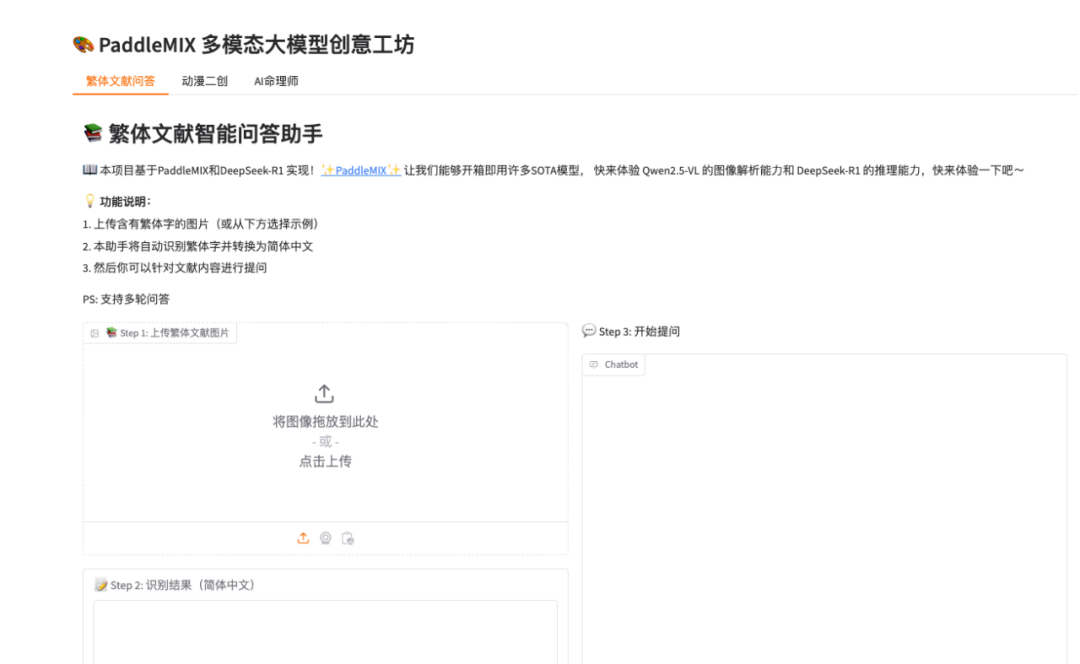Choose the clipboard paste source icon
Image resolution: width=1080 pixels, height=664 pixels.
pos(348,538)
